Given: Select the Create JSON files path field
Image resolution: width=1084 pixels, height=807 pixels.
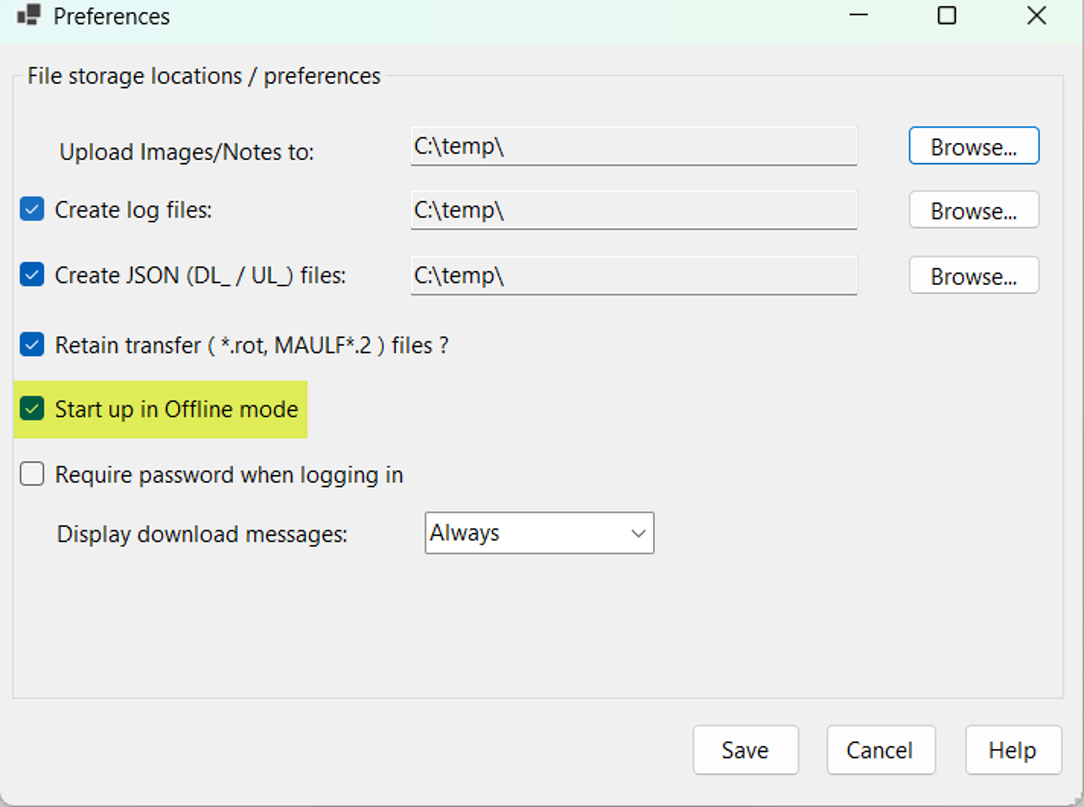Looking at the screenshot, I should click(633, 276).
